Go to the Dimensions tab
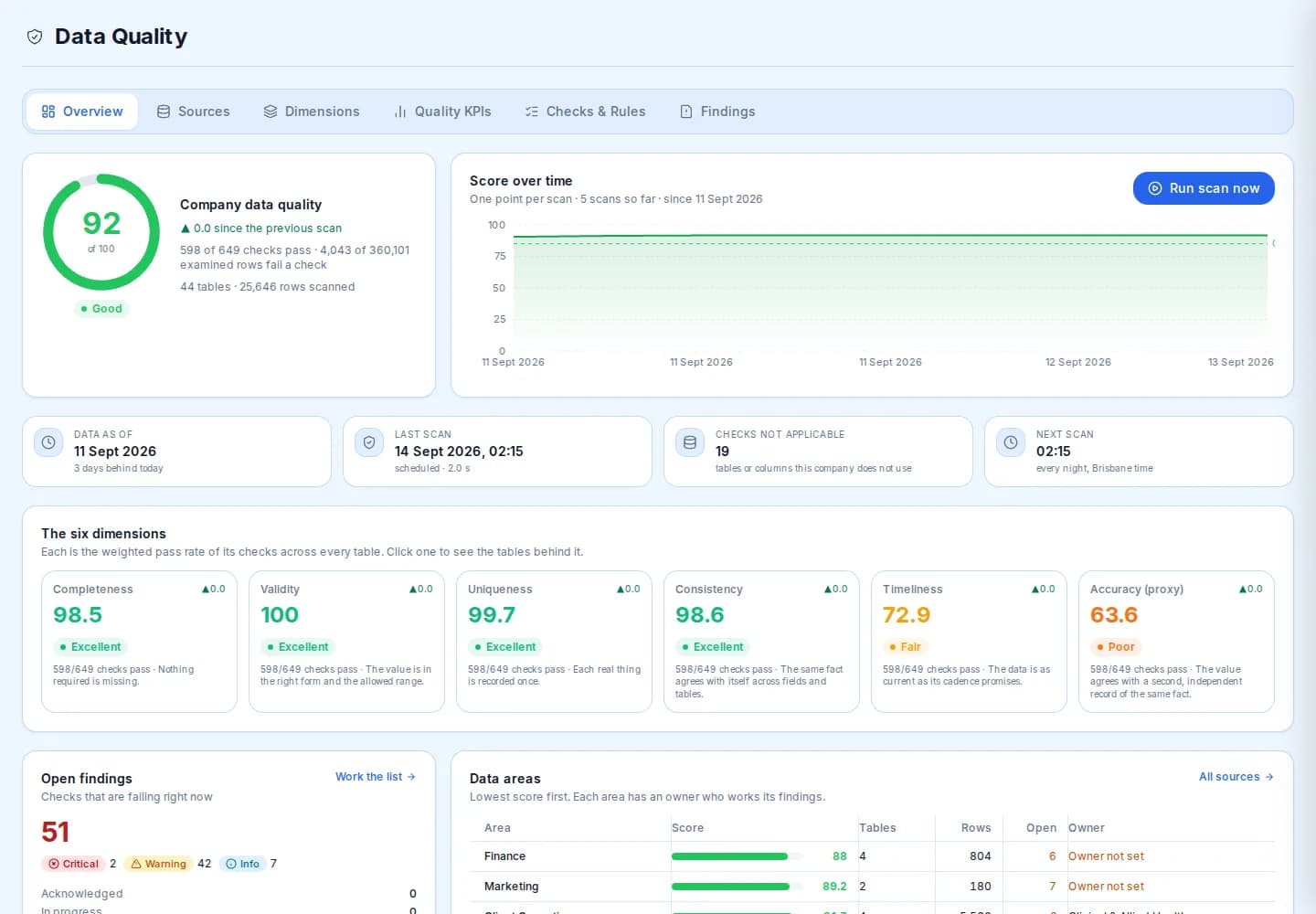 tap(312, 112)
